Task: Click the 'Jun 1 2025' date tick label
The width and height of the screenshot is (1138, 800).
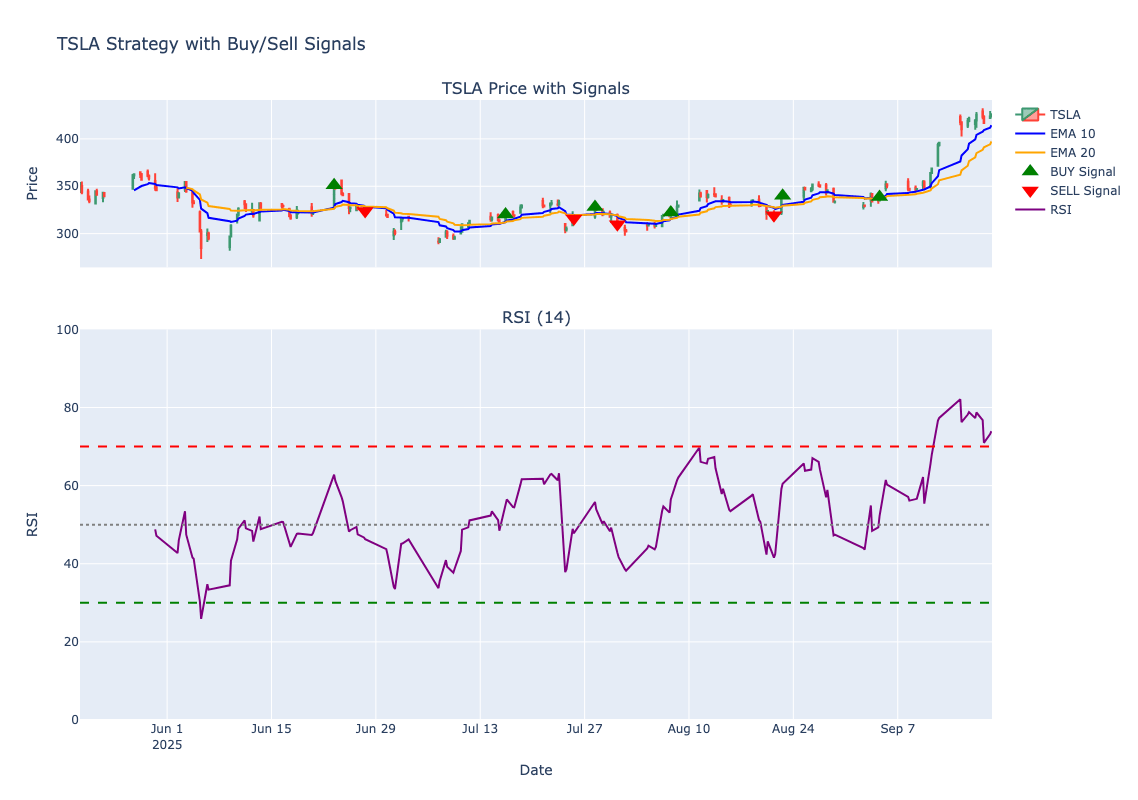Action: coord(167,737)
